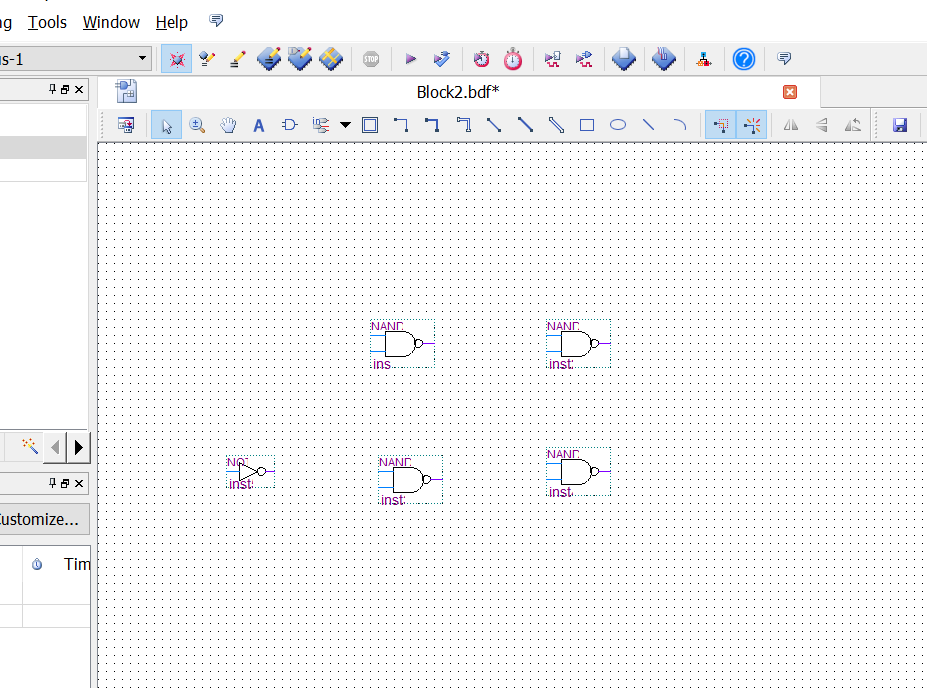927x688 pixels.
Task: Select the Diagonal Conduit tool
Action: tap(556, 125)
